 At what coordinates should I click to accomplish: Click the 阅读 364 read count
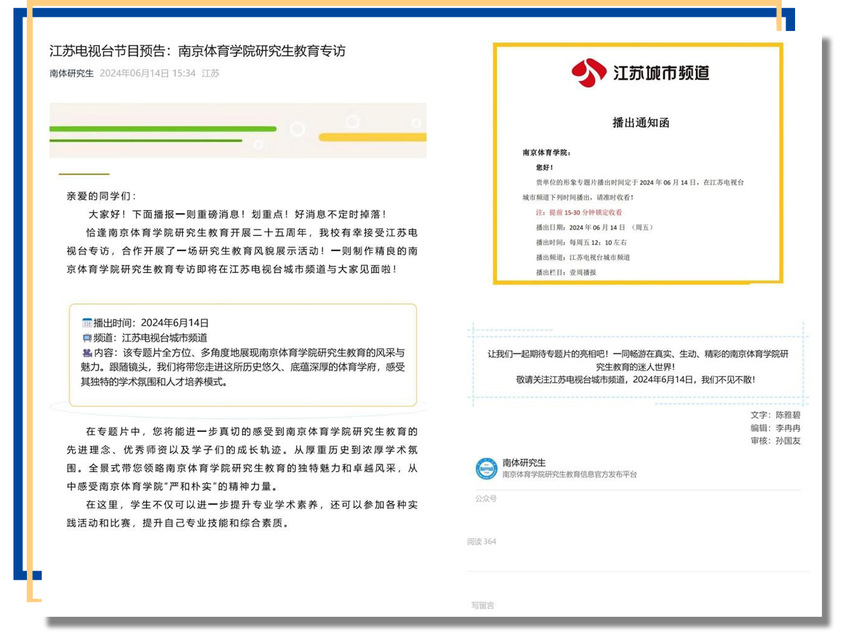pyautogui.click(x=482, y=541)
